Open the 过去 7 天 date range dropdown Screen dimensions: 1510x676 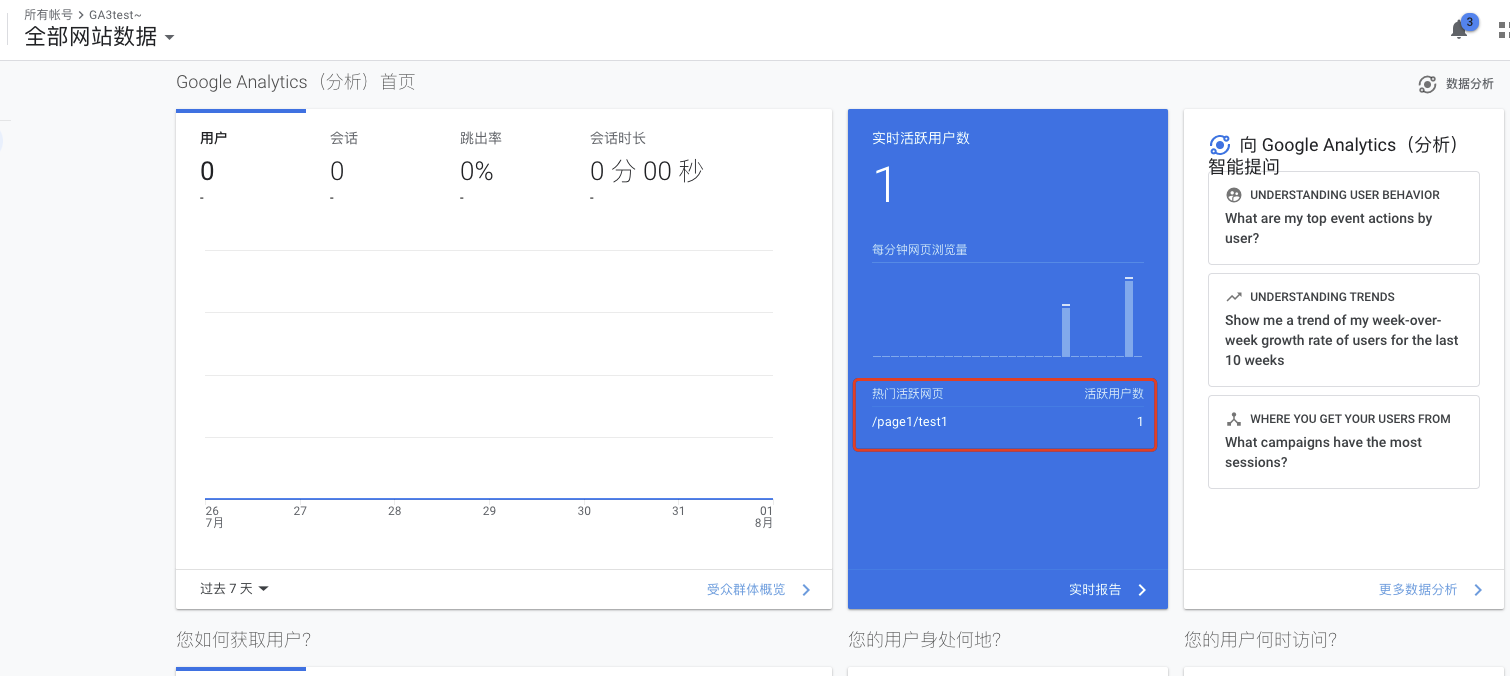click(x=233, y=589)
